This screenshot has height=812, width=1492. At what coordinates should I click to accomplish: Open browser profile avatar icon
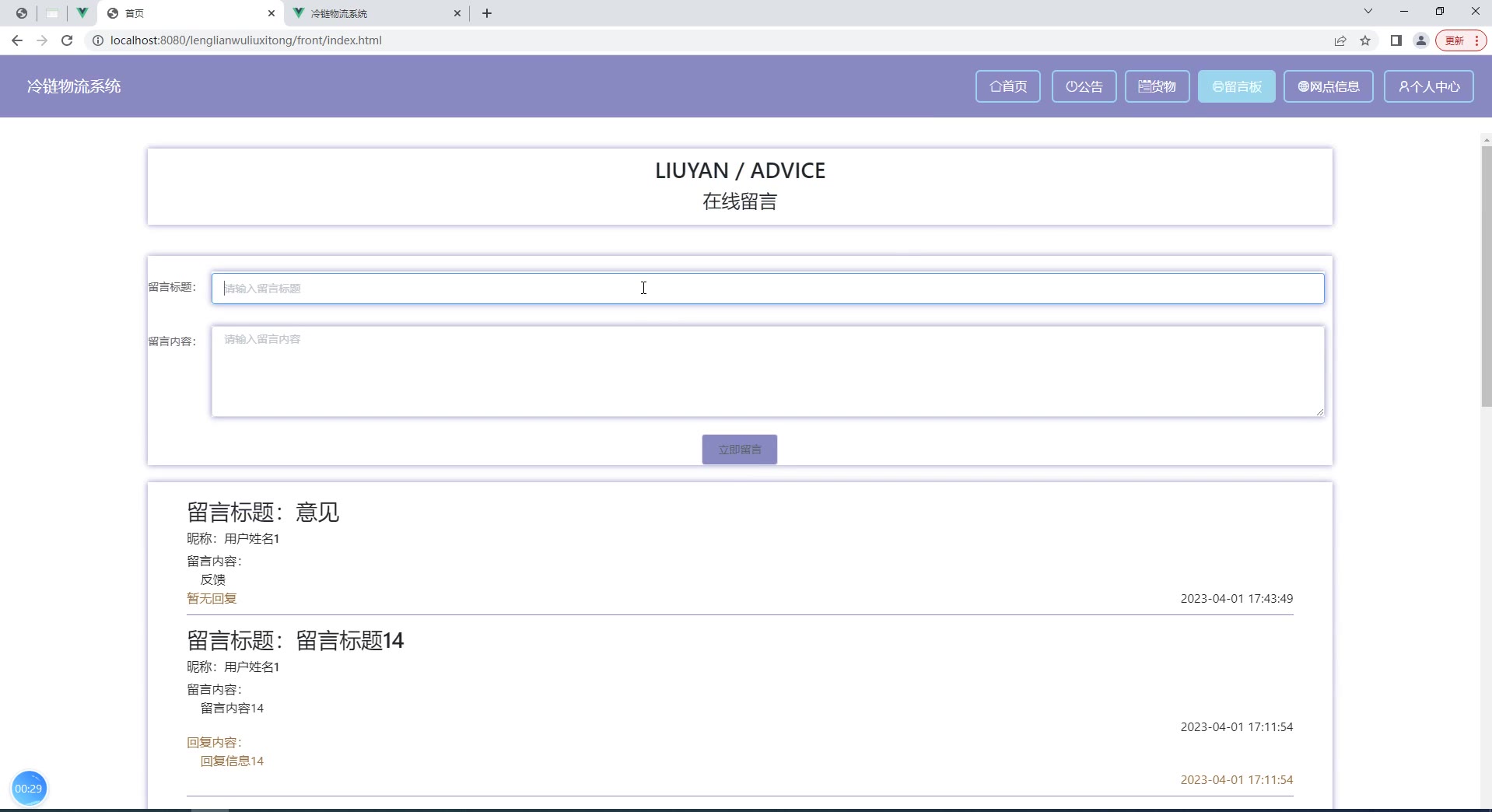tap(1421, 40)
